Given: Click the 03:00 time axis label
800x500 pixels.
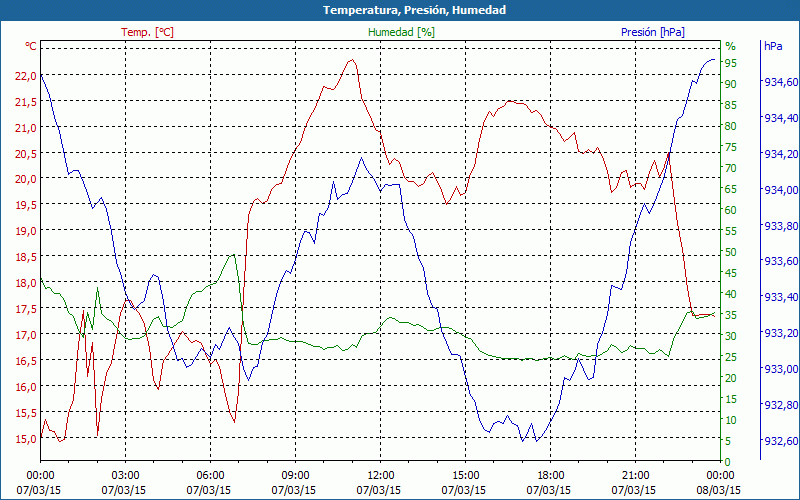Looking at the screenshot, I should point(125,476).
